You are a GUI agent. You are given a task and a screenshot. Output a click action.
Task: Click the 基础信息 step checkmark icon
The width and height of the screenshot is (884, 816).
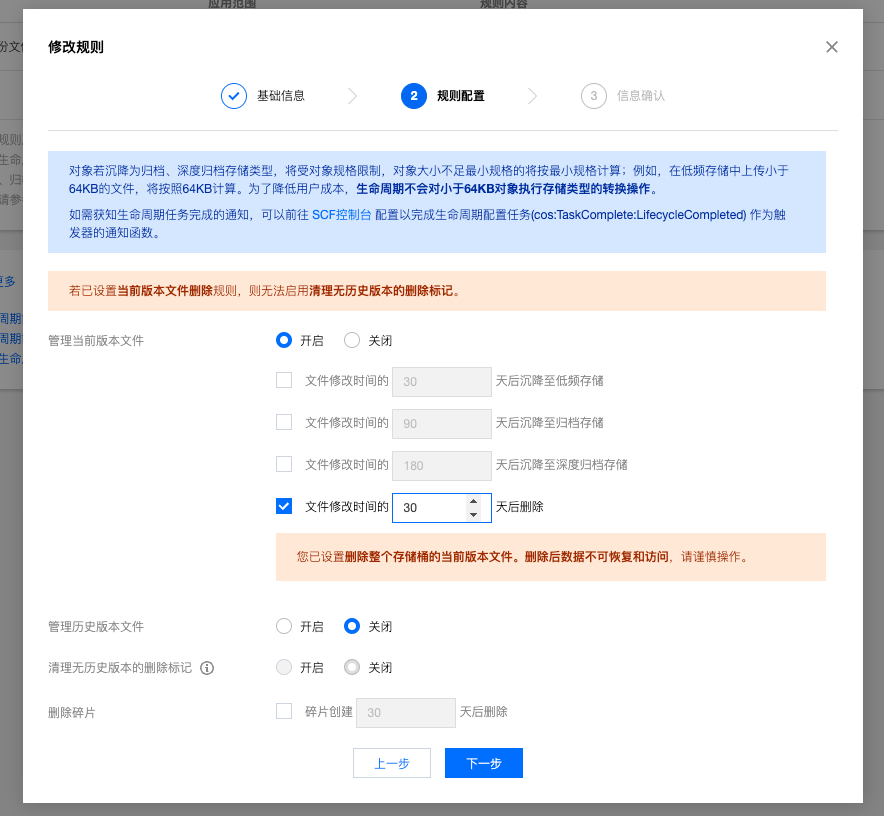point(233,96)
